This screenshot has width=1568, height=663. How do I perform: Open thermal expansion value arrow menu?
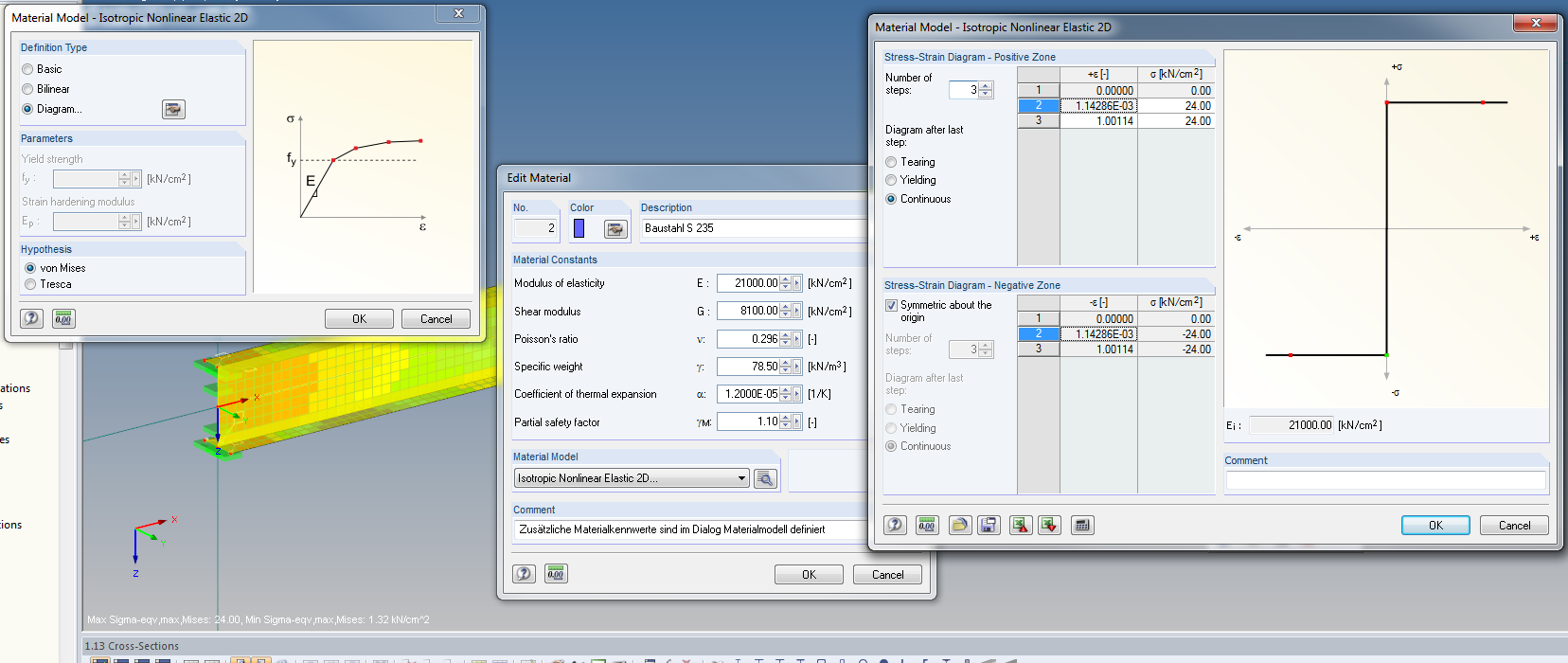click(797, 394)
